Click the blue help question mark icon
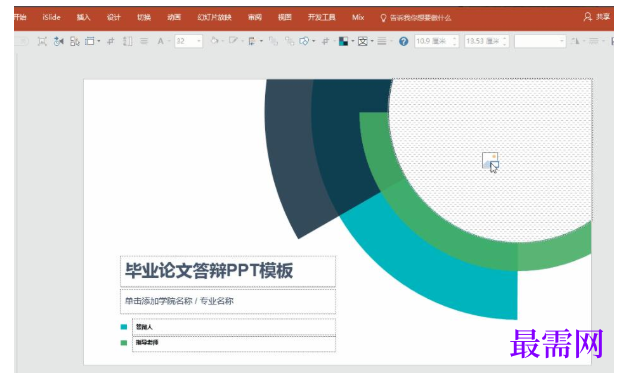This screenshot has height=375, width=622. tap(403, 41)
